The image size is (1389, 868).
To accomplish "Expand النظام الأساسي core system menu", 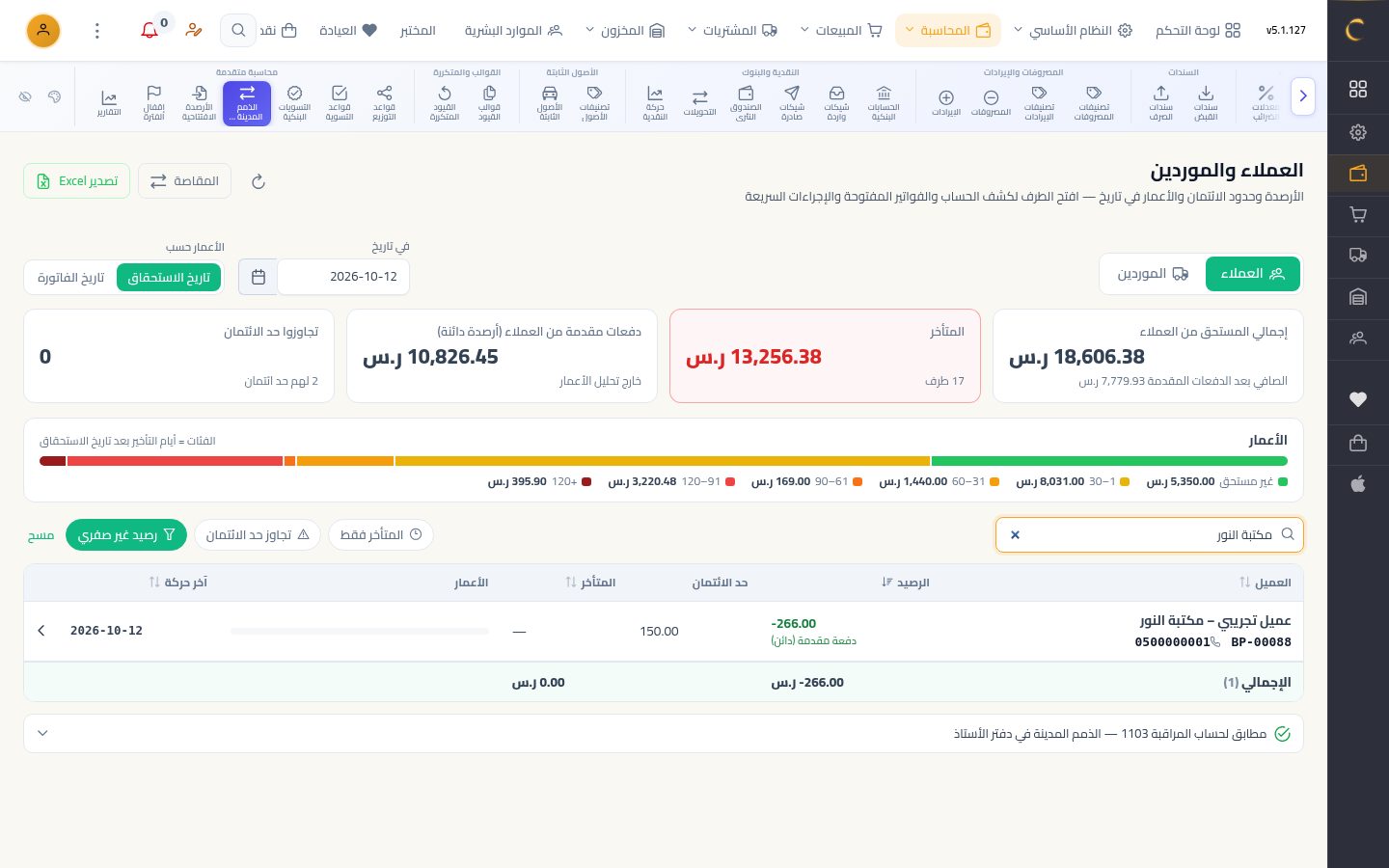I will [x=1072, y=31].
